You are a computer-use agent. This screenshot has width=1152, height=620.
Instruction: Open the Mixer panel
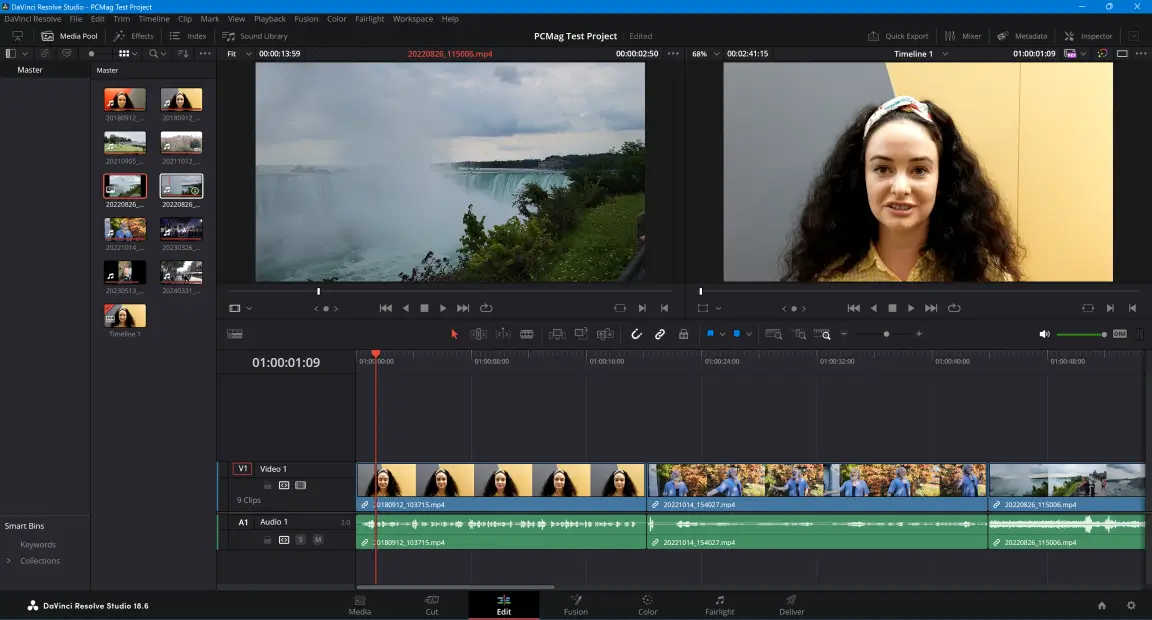click(962, 35)
